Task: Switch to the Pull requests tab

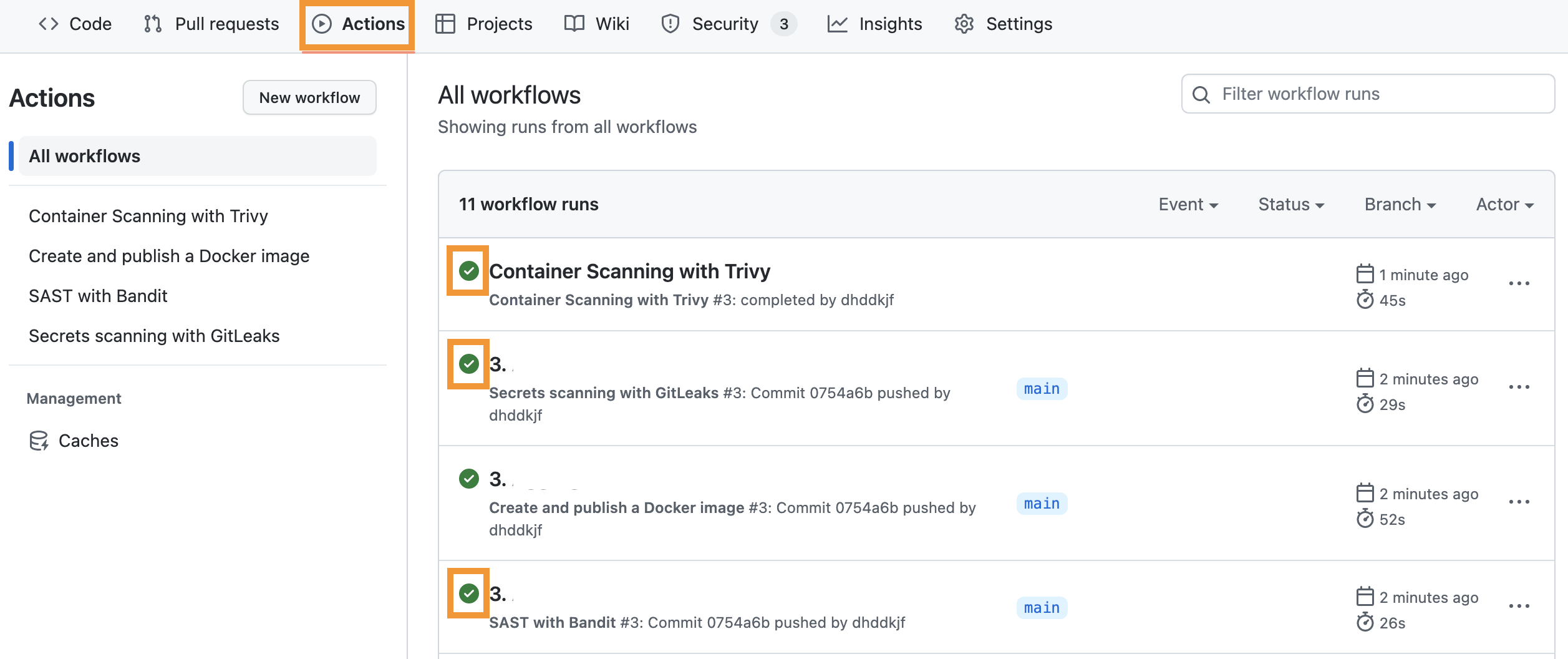Action: click(x=211, y=24)
